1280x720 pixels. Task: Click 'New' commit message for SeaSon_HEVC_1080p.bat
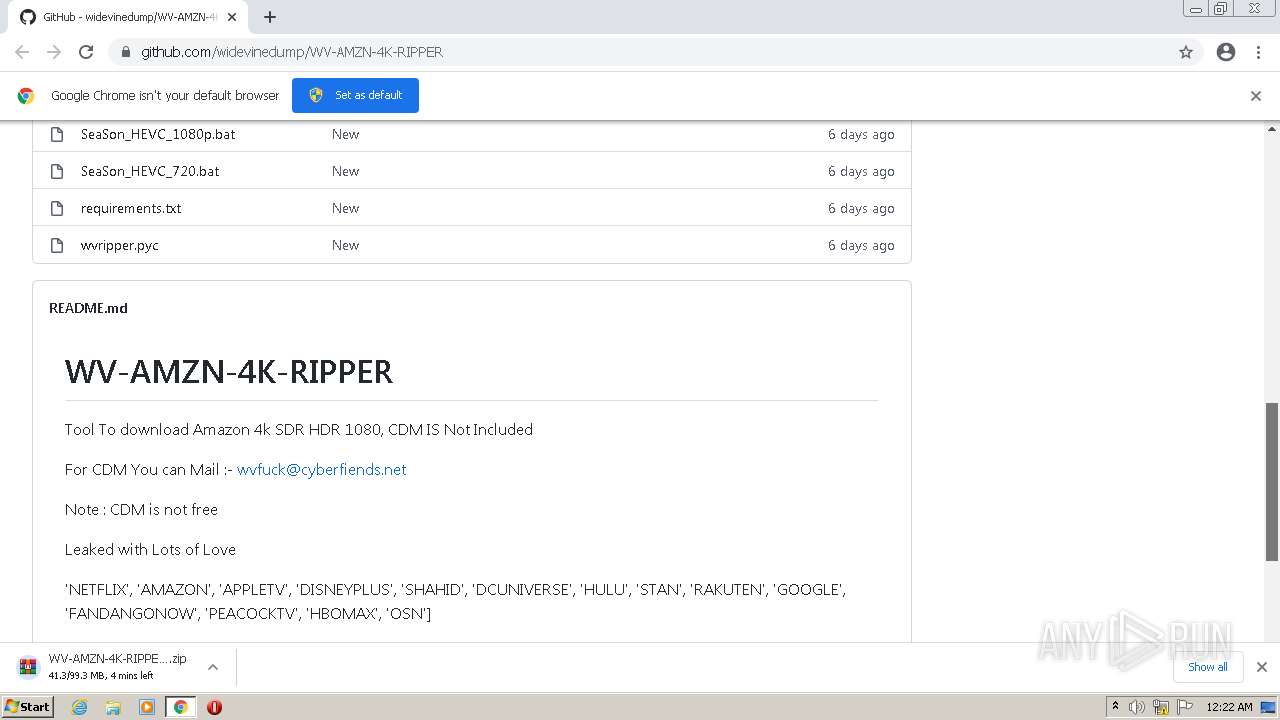(x=345, y=134)
